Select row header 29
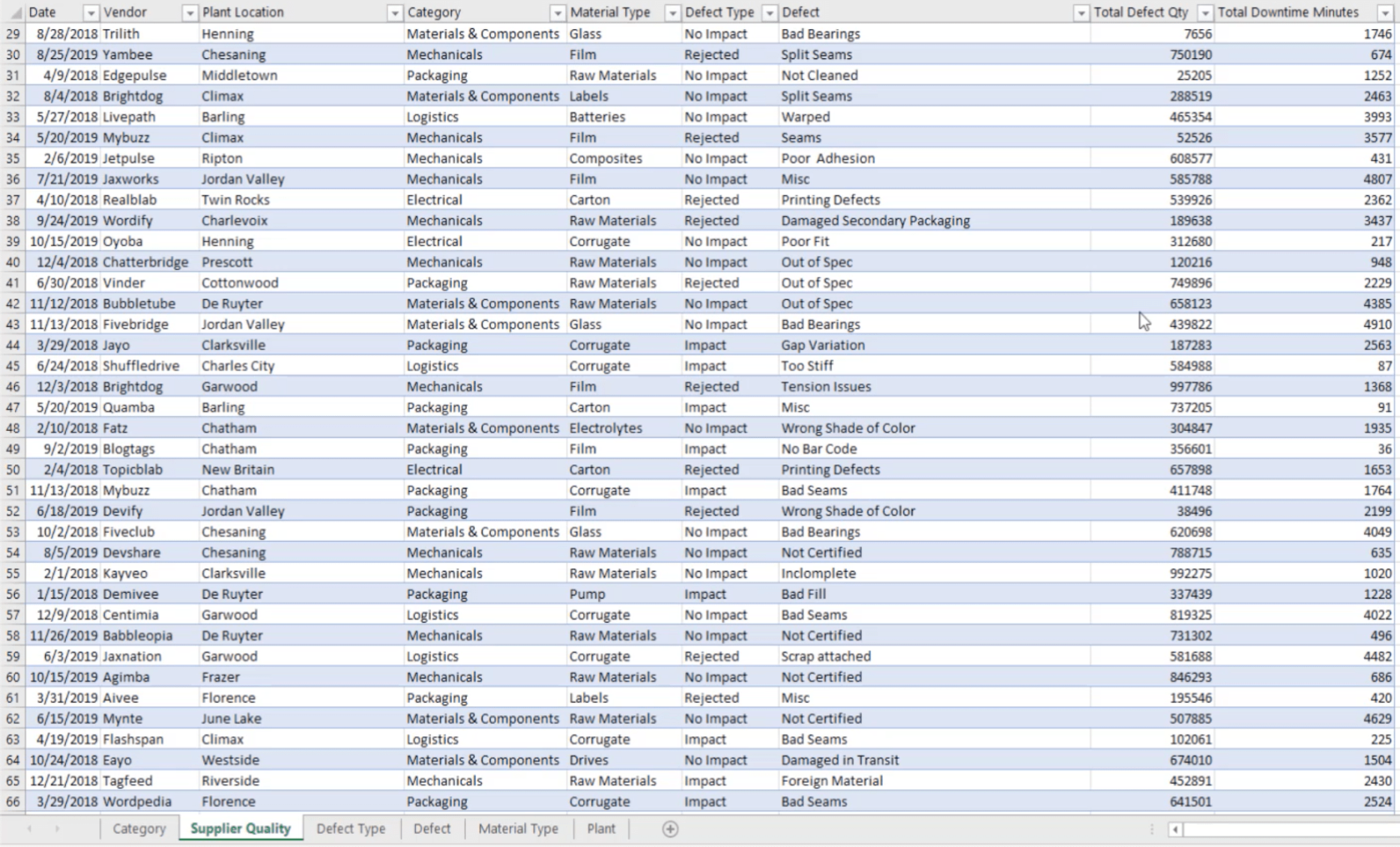 pyautogui.click(x=12, y=34)
